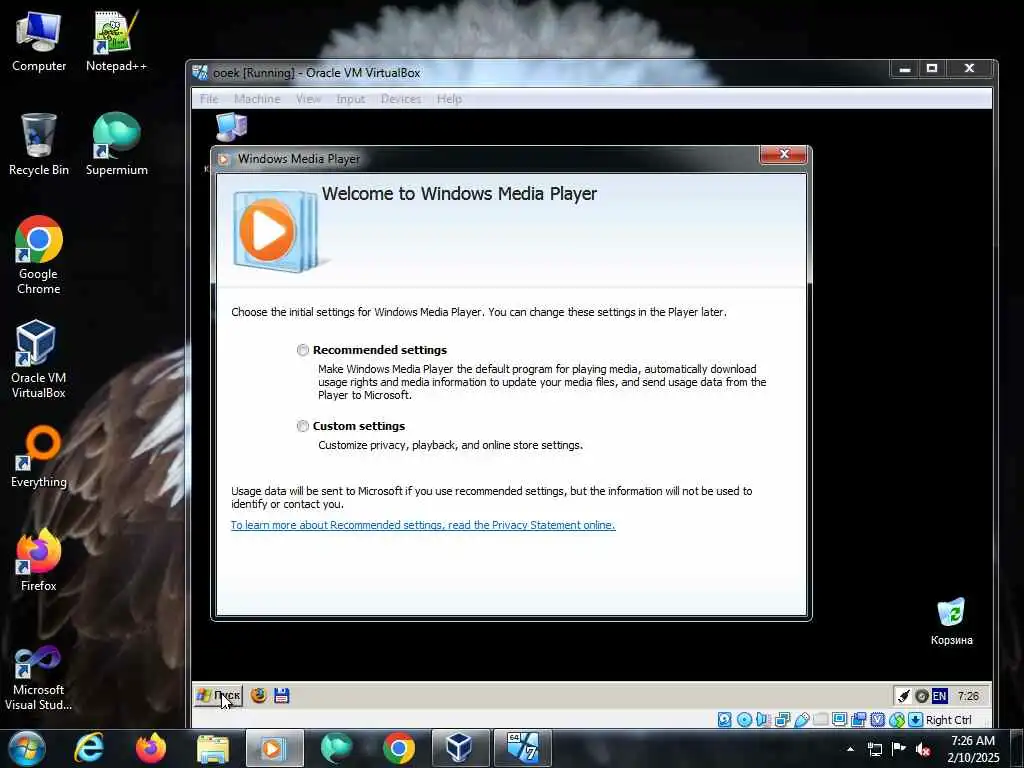Click the USB devices icon in VirtualBox status bar
Screen dimensions: 1024x768
(x=802, y=720)
